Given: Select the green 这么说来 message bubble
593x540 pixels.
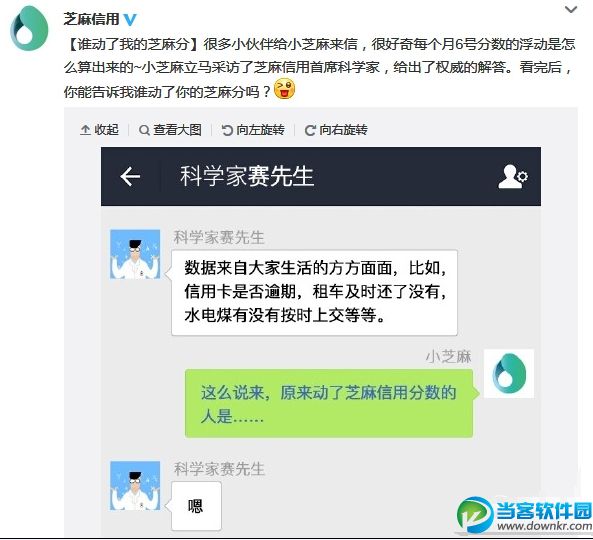Looking at the screenshot, I should pos(329,403).
